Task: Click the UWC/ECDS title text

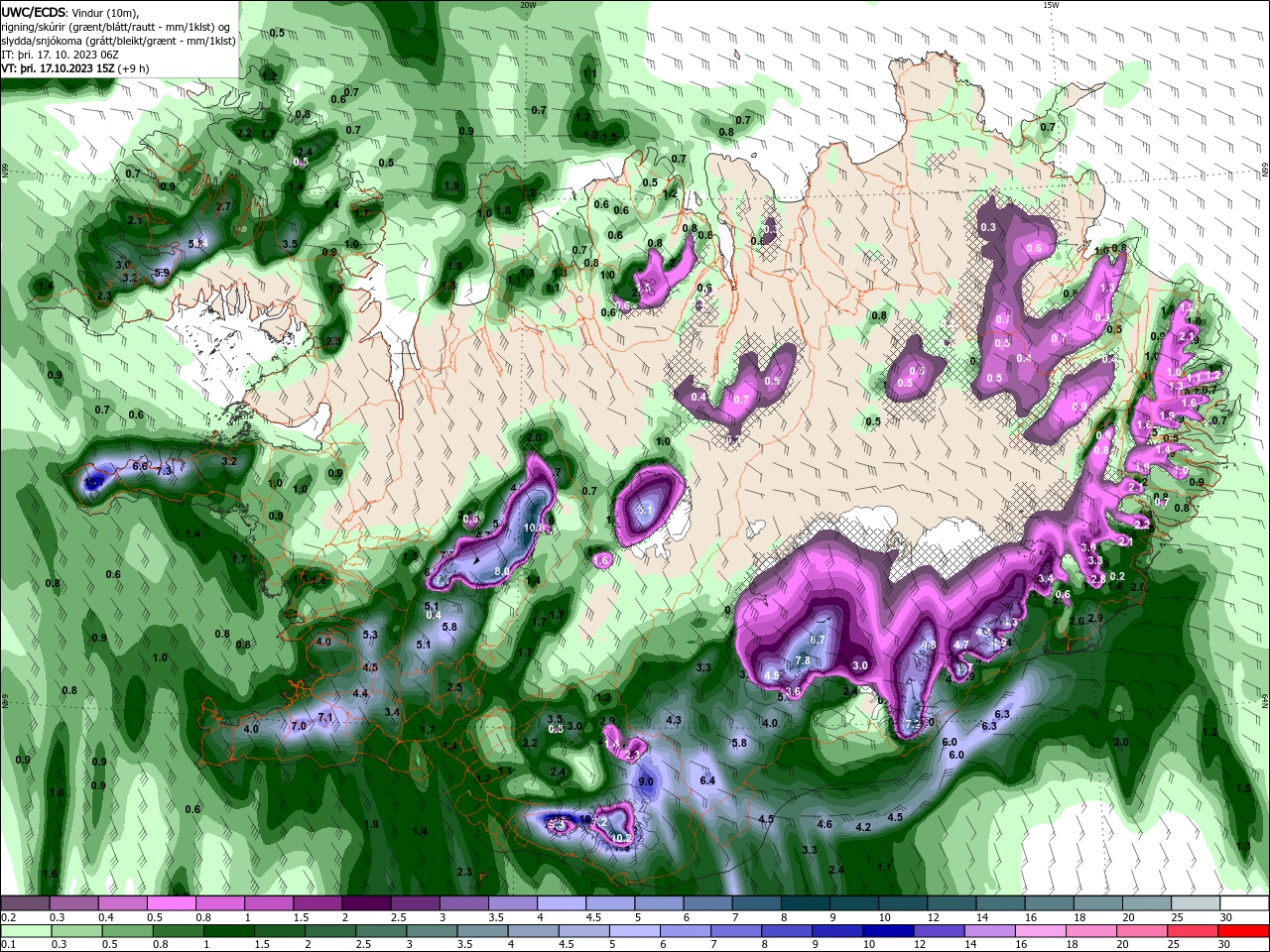Action: (34, 12)
